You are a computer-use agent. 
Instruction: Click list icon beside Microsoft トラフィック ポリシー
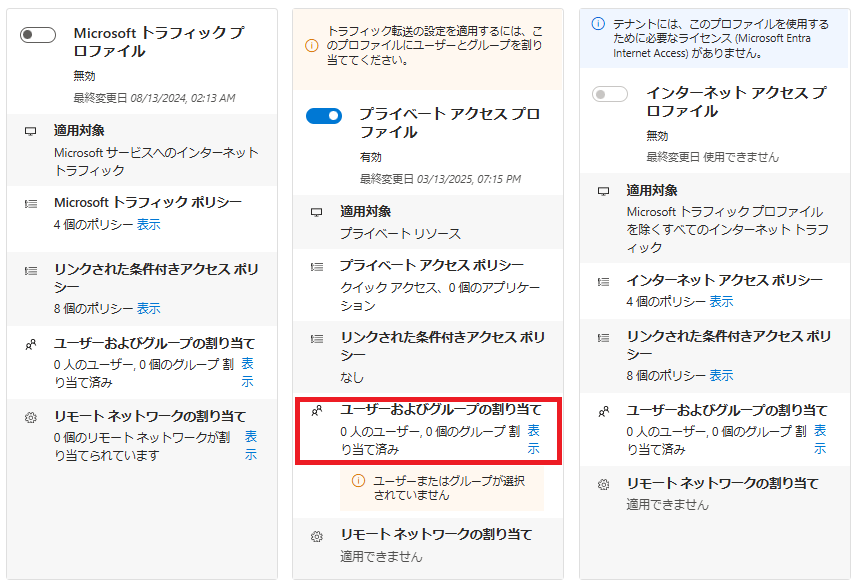31,204
